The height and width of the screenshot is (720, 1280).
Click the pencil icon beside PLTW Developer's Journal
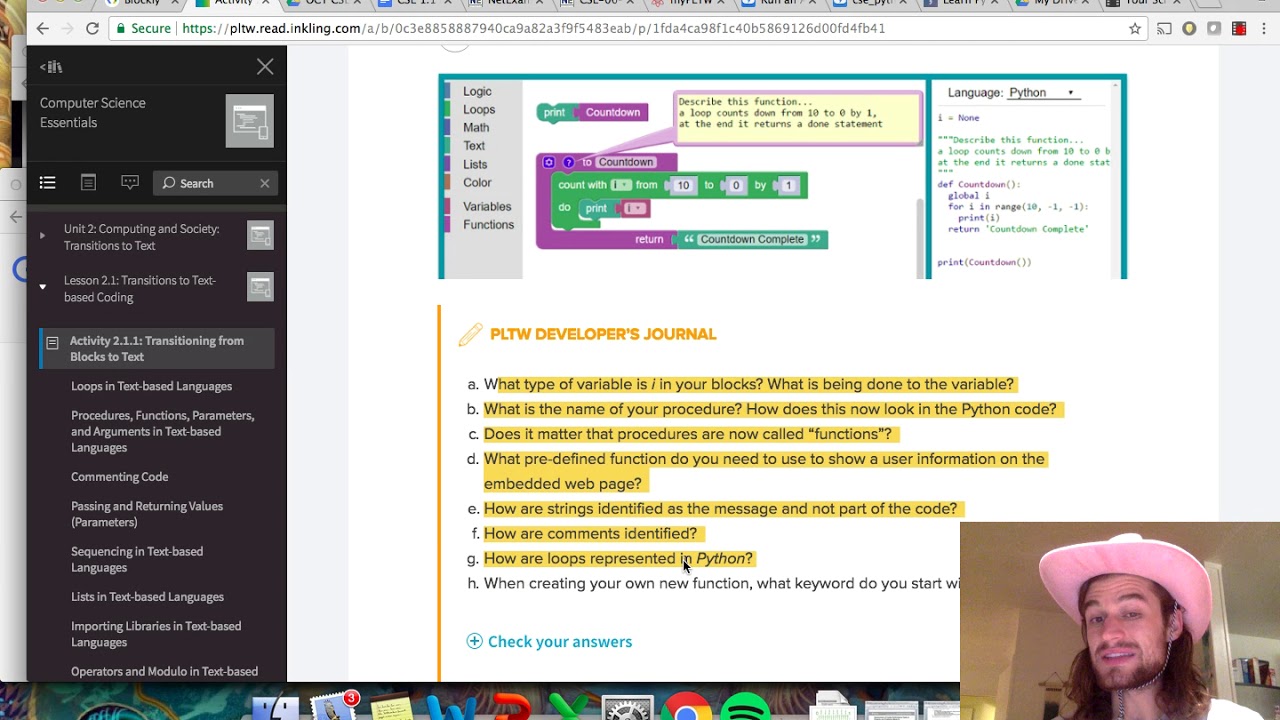coord(470,334)
